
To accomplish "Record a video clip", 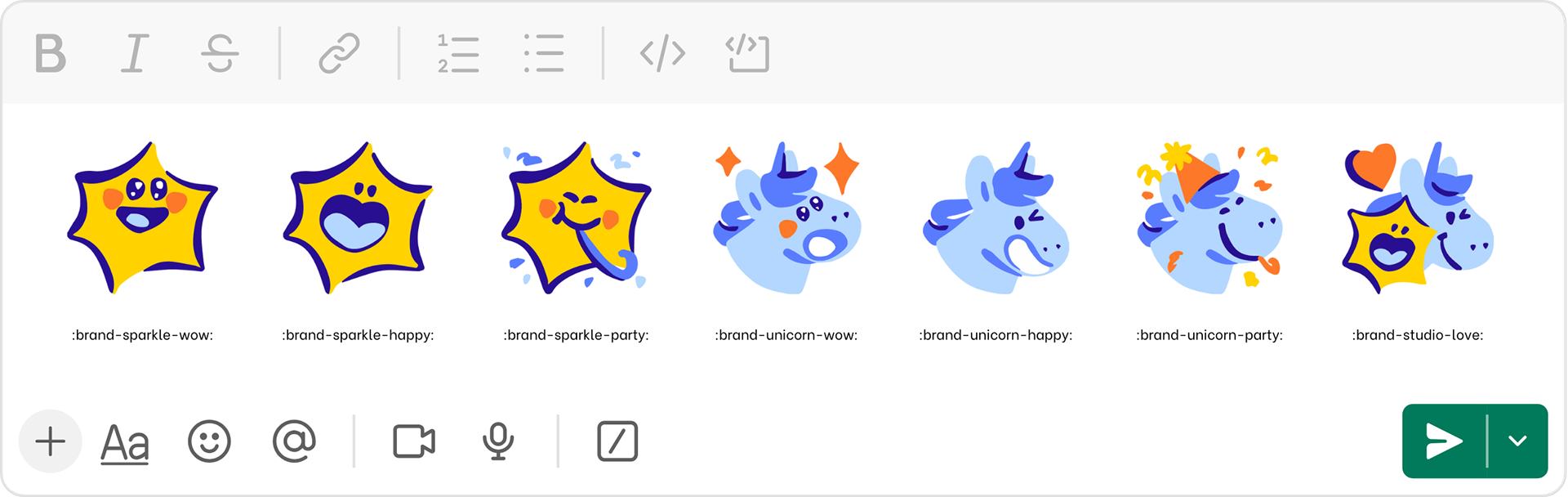I will point(414,441).
